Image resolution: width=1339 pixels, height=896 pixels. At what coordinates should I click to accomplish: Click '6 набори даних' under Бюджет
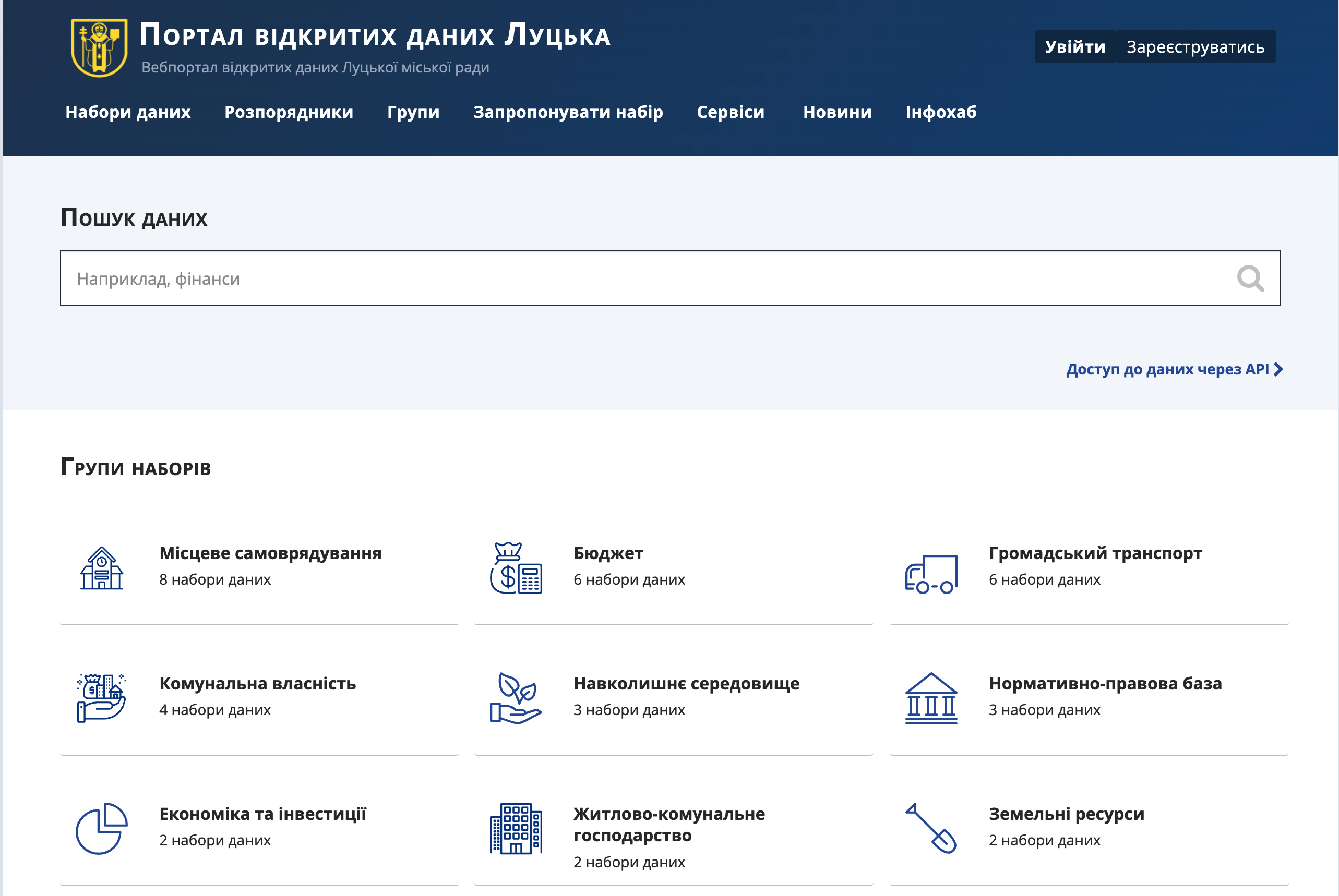coord(629,579)
